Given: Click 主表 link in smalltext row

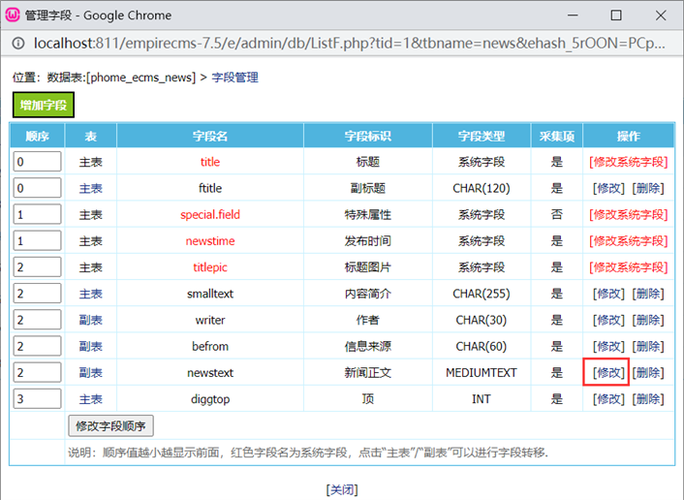Looking at the screenshot, I should pyautogui.click(x=91, y=294).
